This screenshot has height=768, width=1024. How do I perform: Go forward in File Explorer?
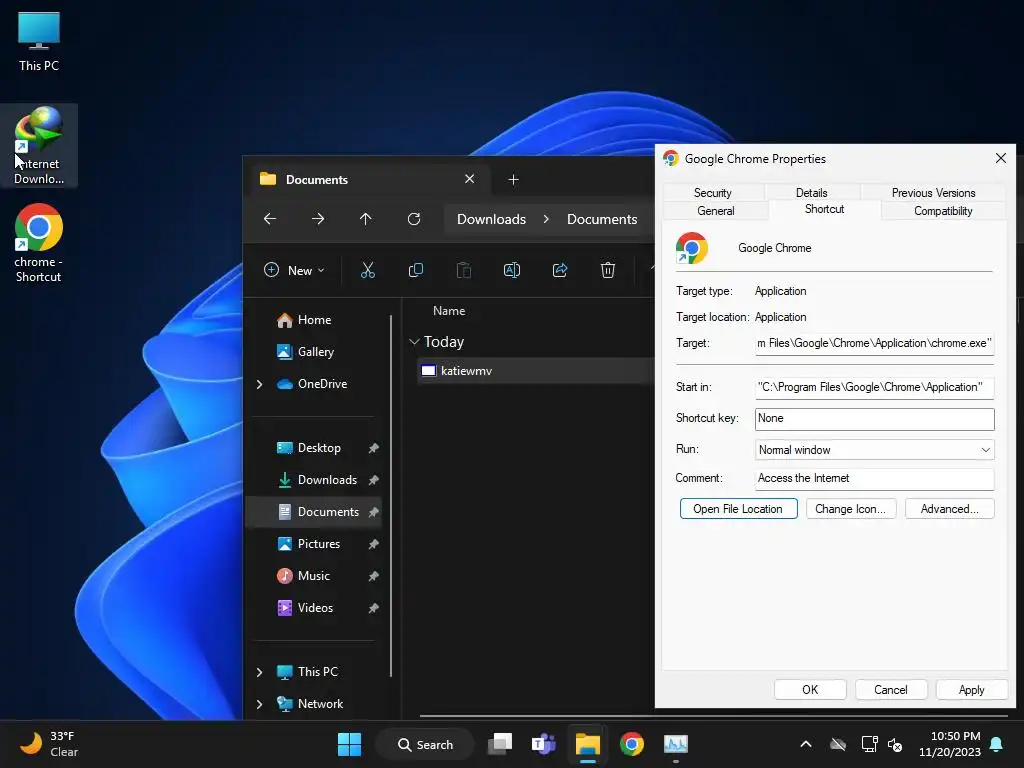point(318,219)
